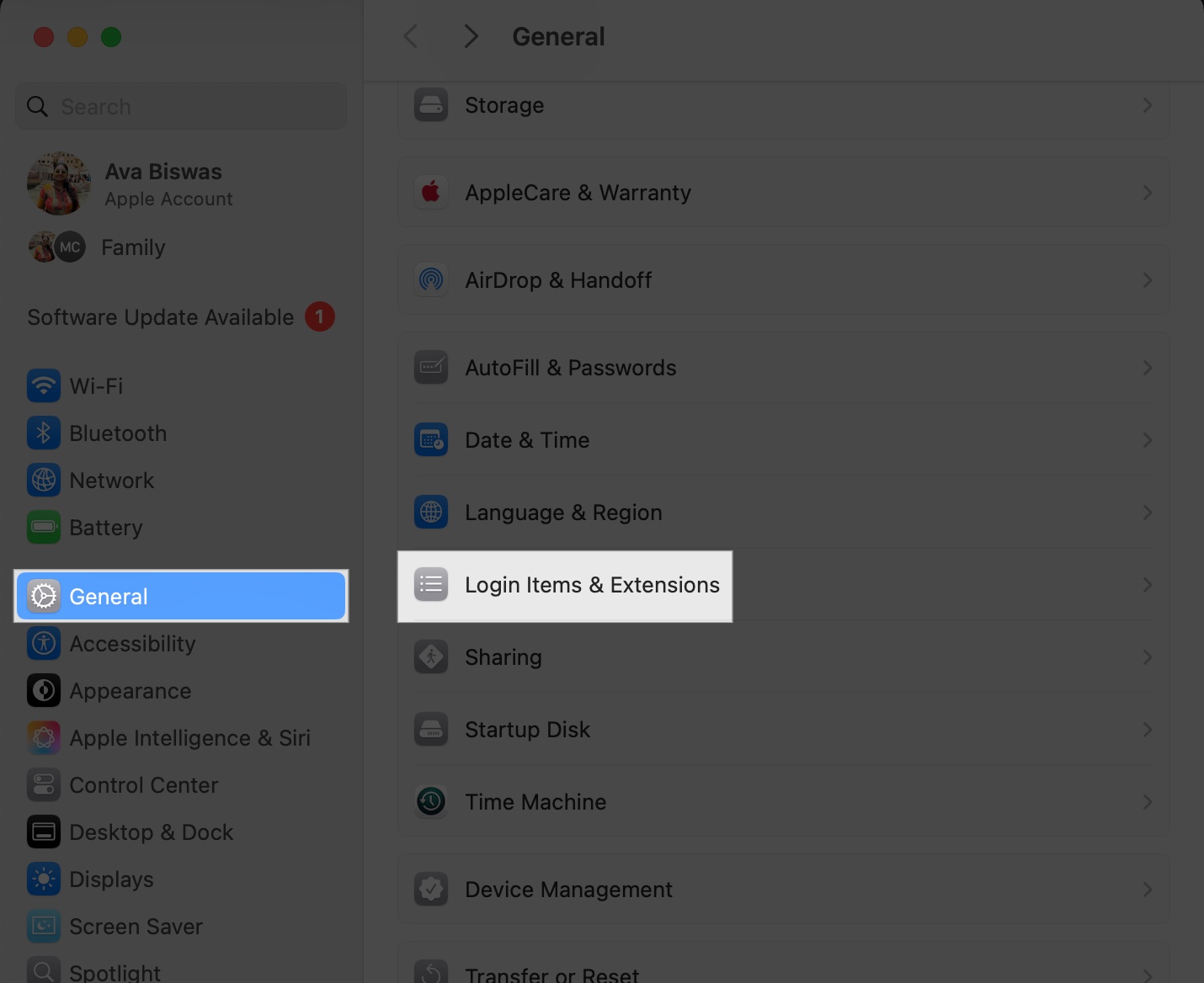
Task: Click the AutoFill & Passwords keyboard icon
Action: (430, 367)
